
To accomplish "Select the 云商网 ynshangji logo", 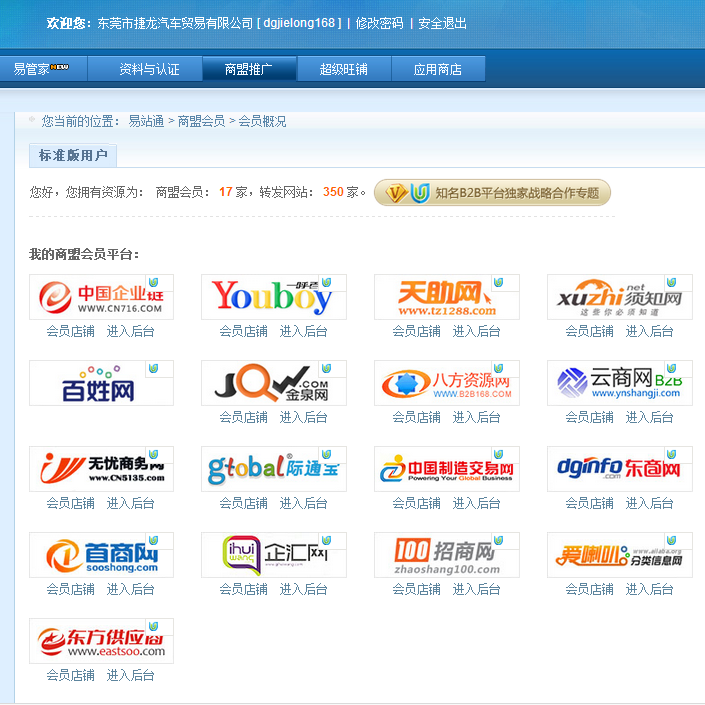I will pyautogui.click(x=619, y=383).
